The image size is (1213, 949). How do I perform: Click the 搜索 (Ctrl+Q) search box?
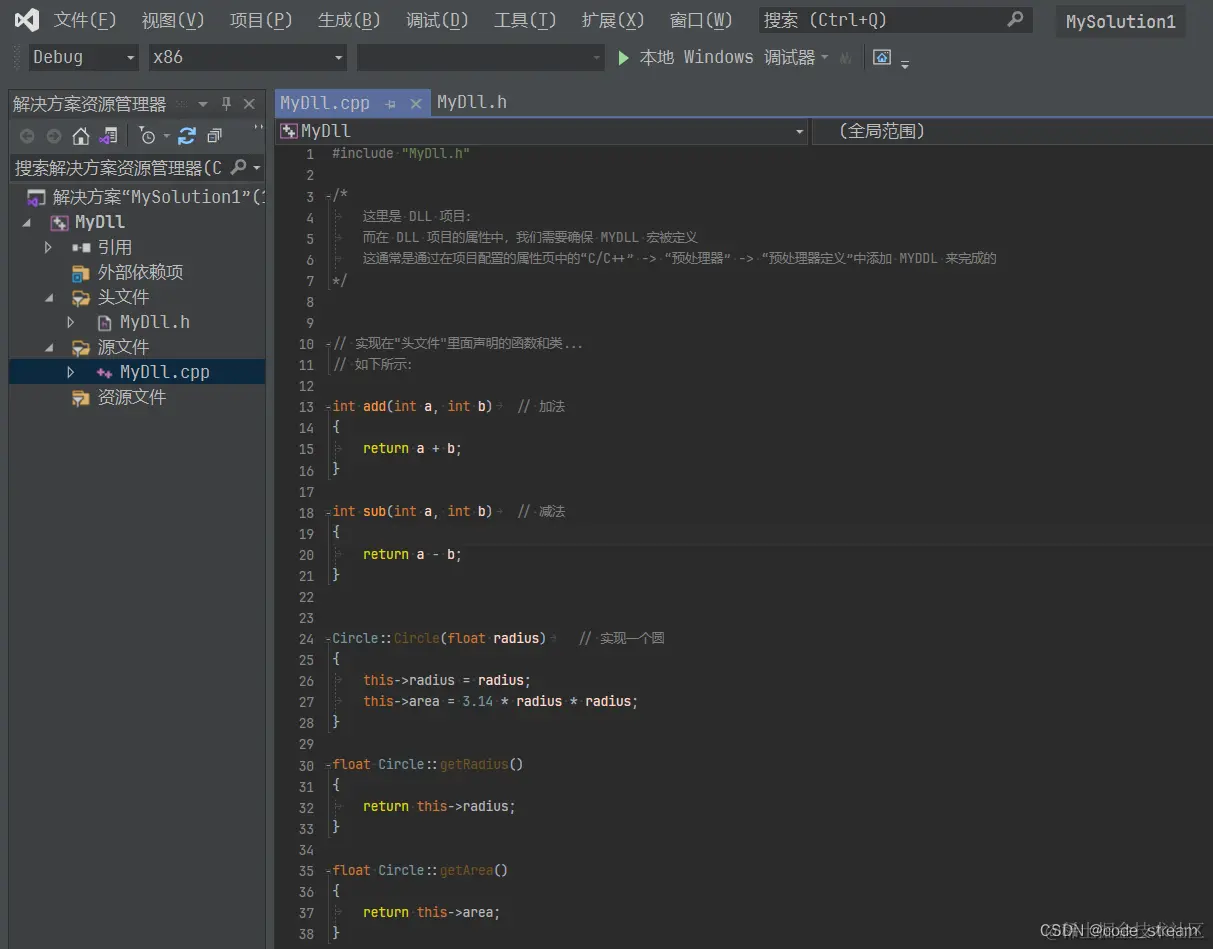[880, 20]
